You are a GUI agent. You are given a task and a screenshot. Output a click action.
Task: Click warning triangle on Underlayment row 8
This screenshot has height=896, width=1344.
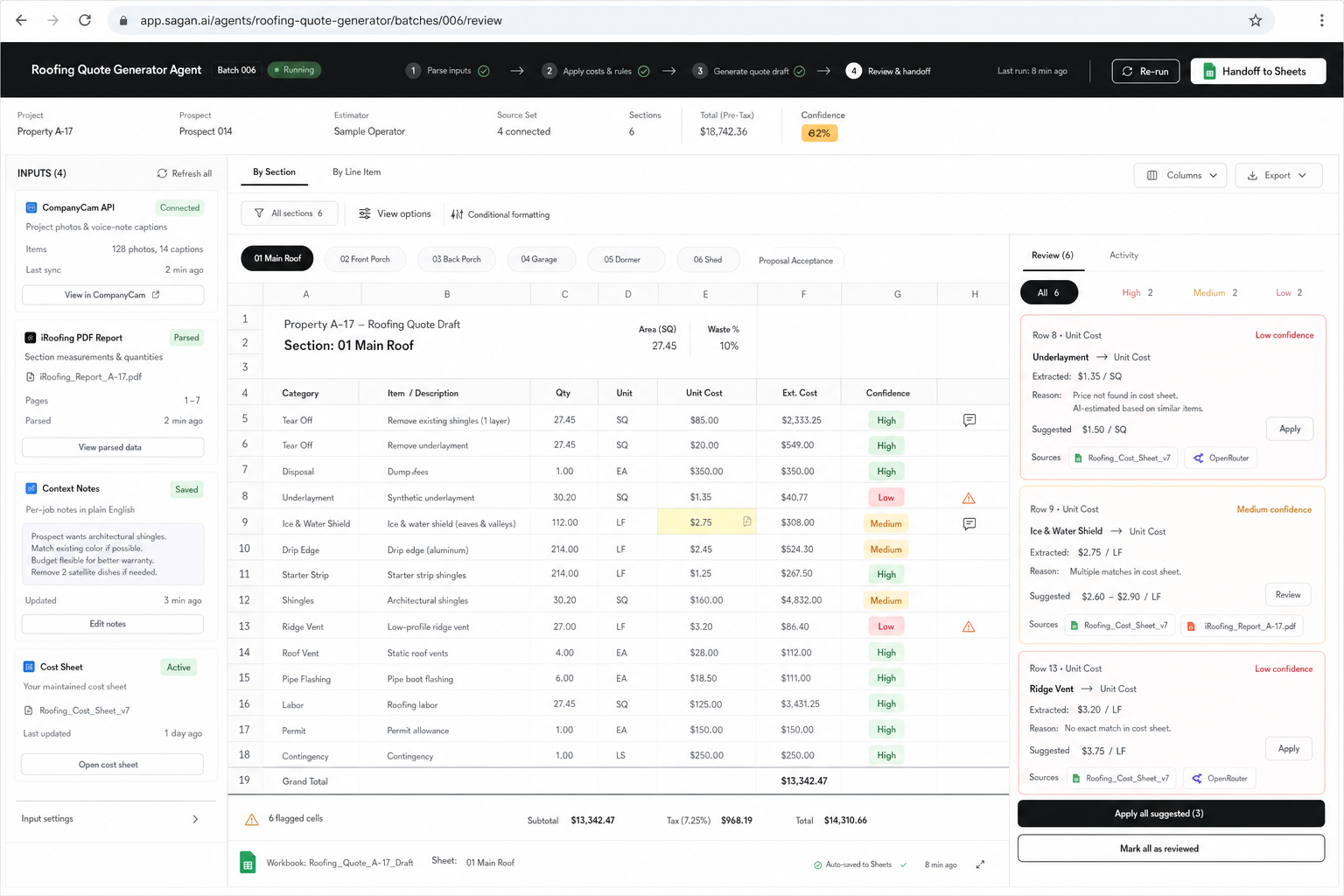click(969, 498)
